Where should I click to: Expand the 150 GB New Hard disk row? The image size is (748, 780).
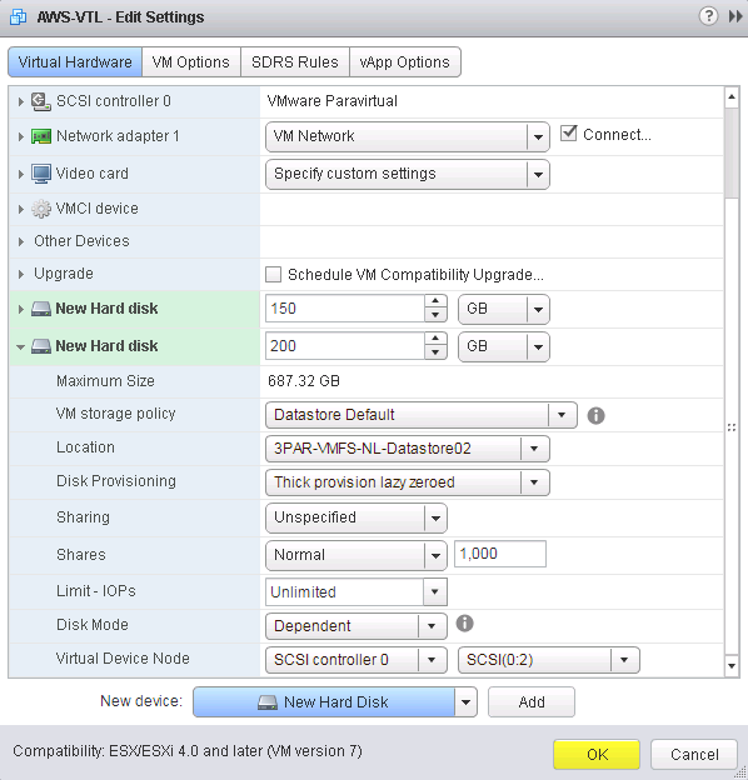tap(20, 309)
